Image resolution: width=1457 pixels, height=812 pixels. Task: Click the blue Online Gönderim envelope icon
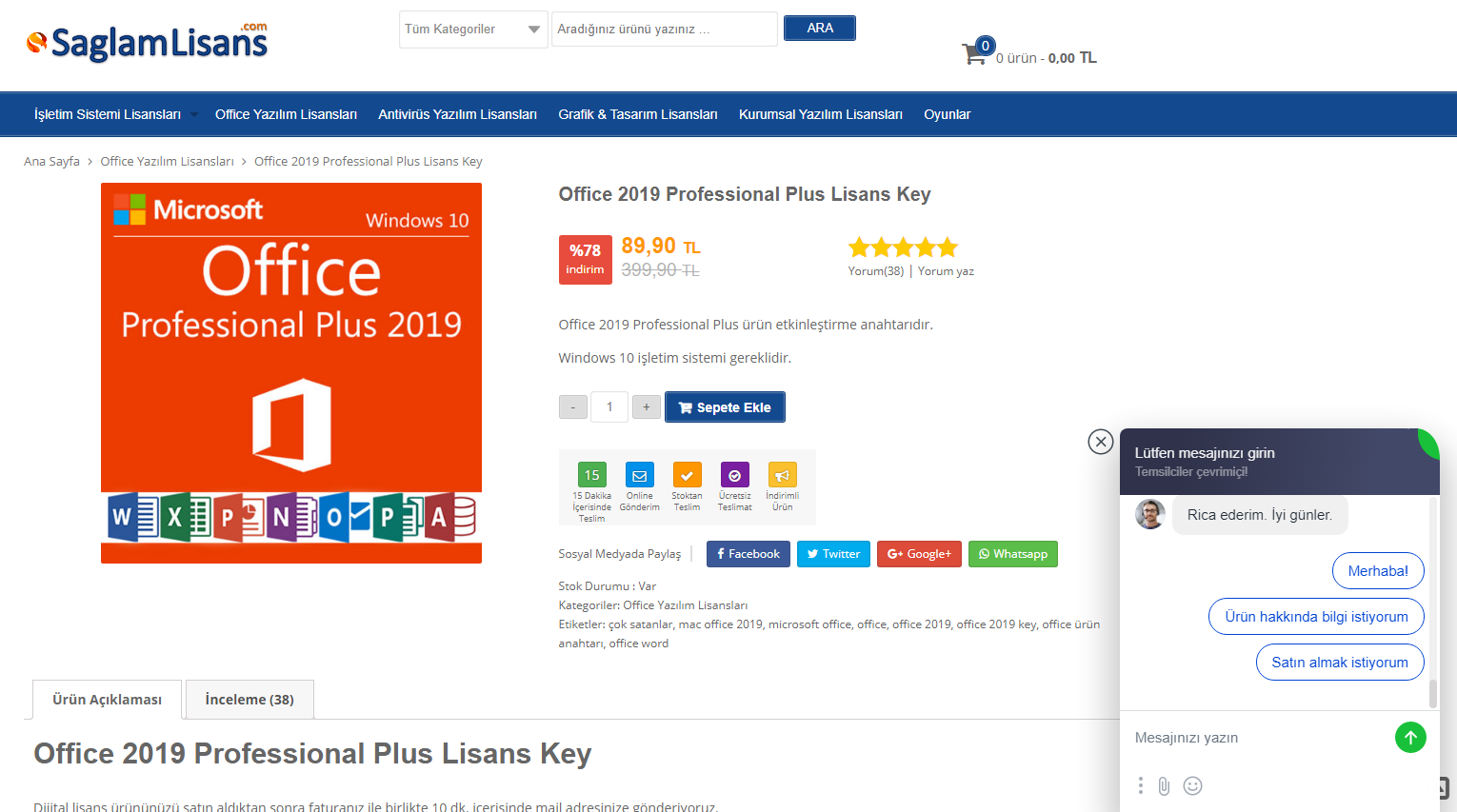tap(640, 475)
